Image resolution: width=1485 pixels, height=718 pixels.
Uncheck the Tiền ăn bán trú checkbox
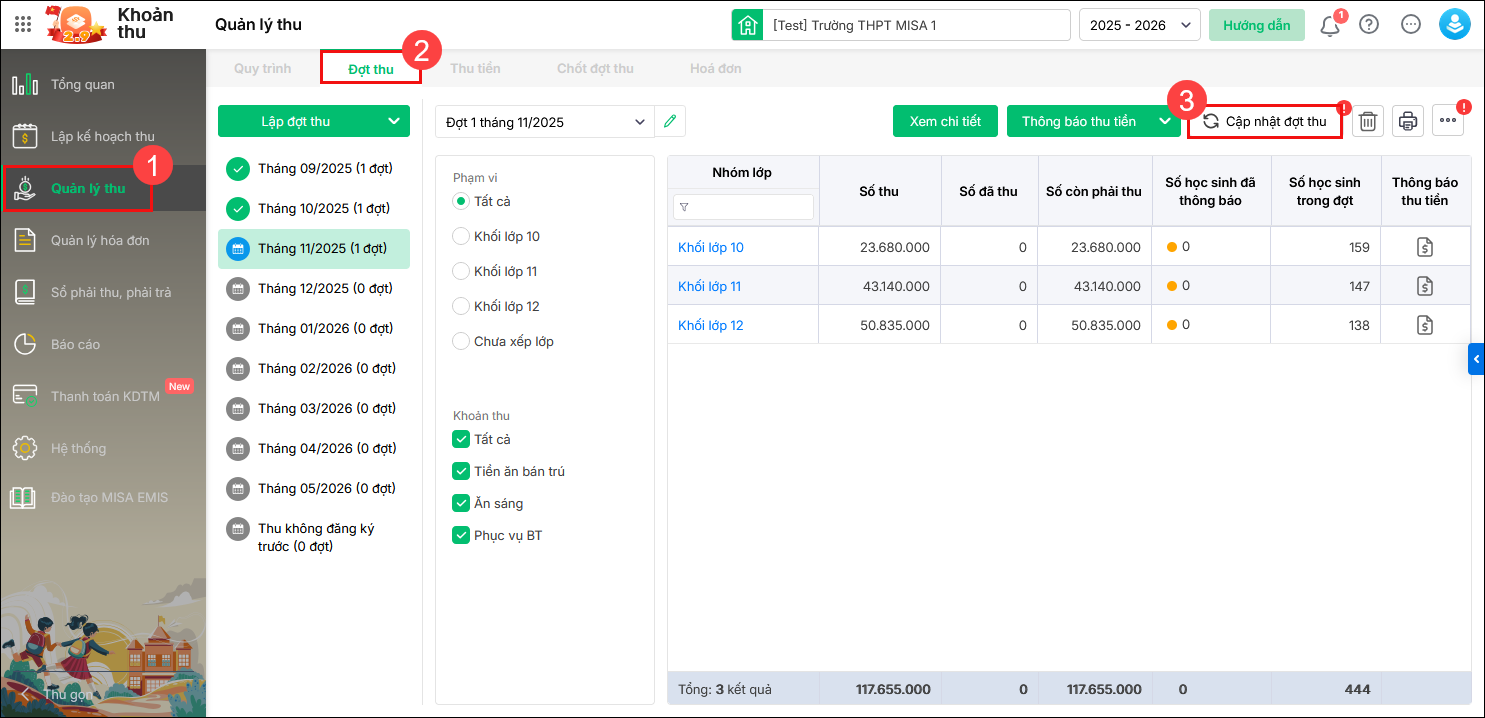[x=461, y=471]
